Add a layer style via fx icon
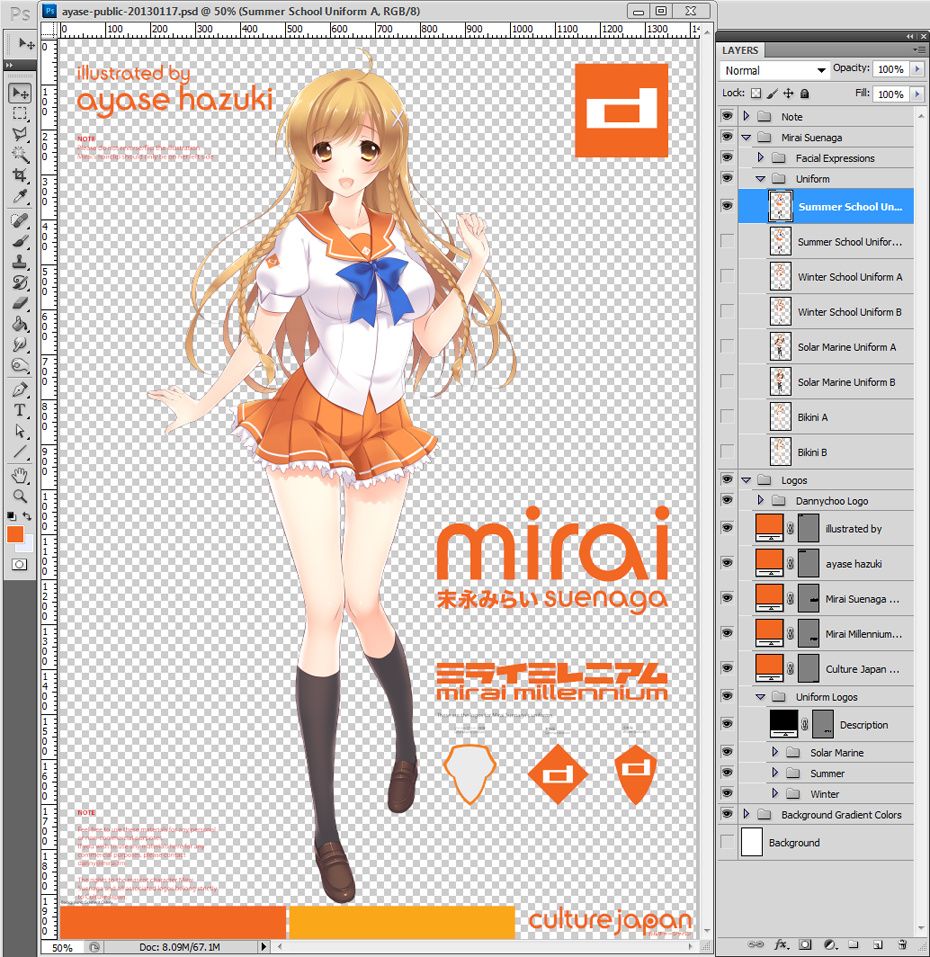This screenshot has height=957, width=930. click(780, 944)
